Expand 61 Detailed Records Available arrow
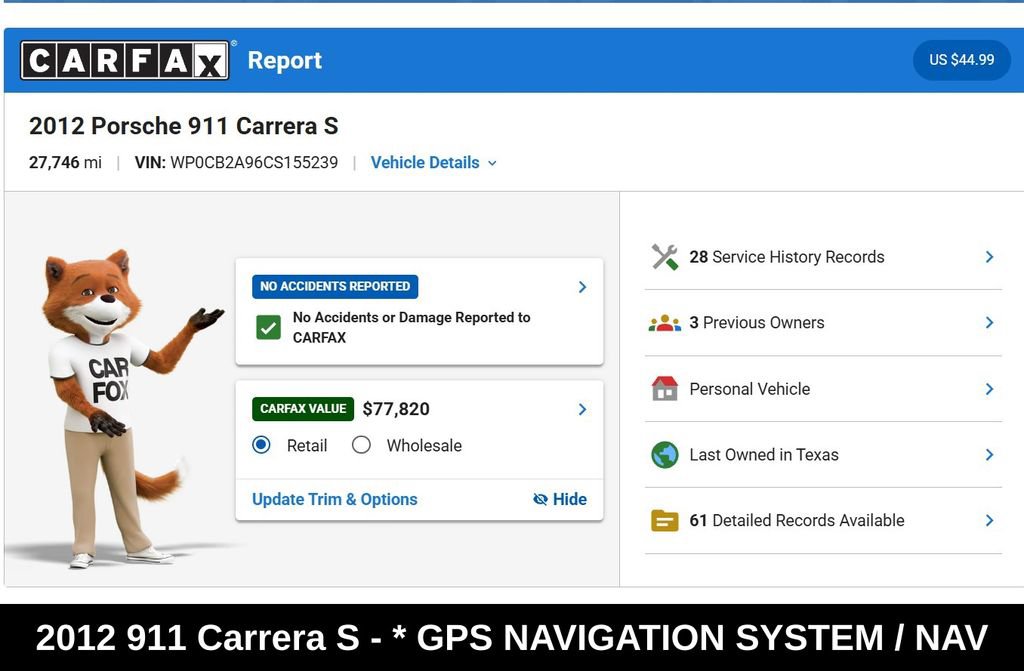Viewport: 1024px width, 671px height. point(989,520)
